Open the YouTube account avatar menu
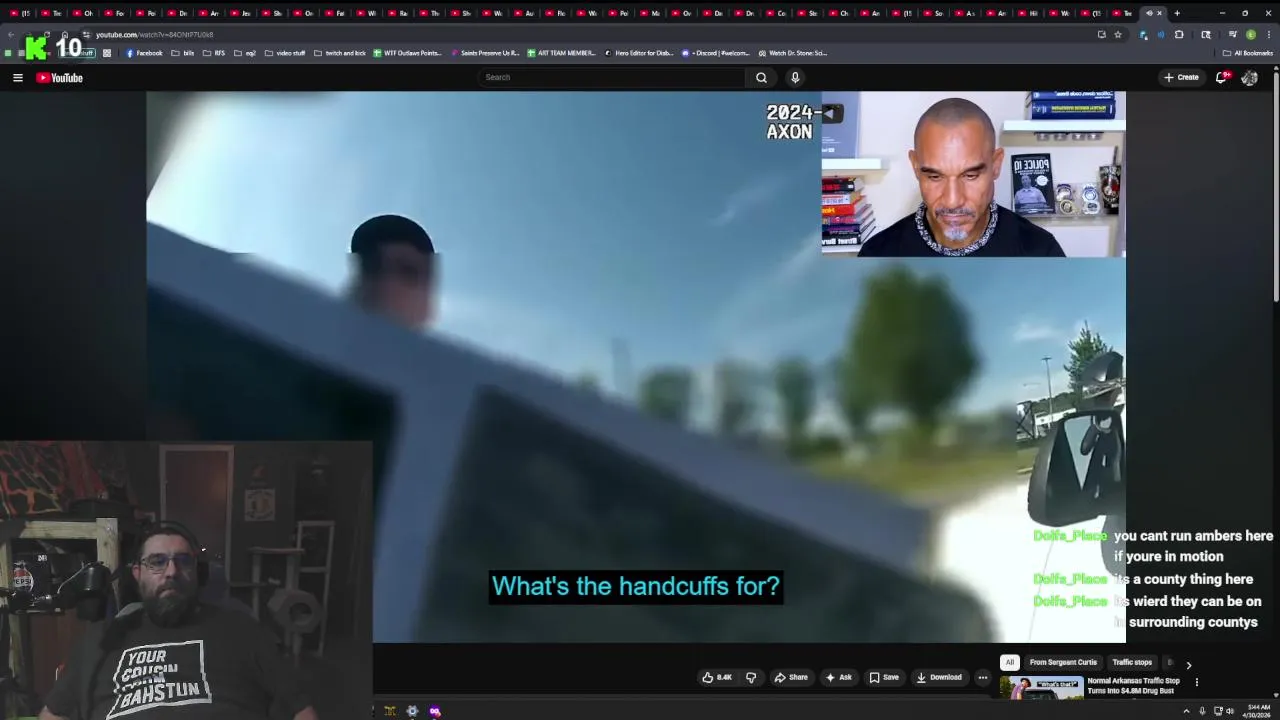This screenshot has height=720, width=1280. click(1249, 77)
